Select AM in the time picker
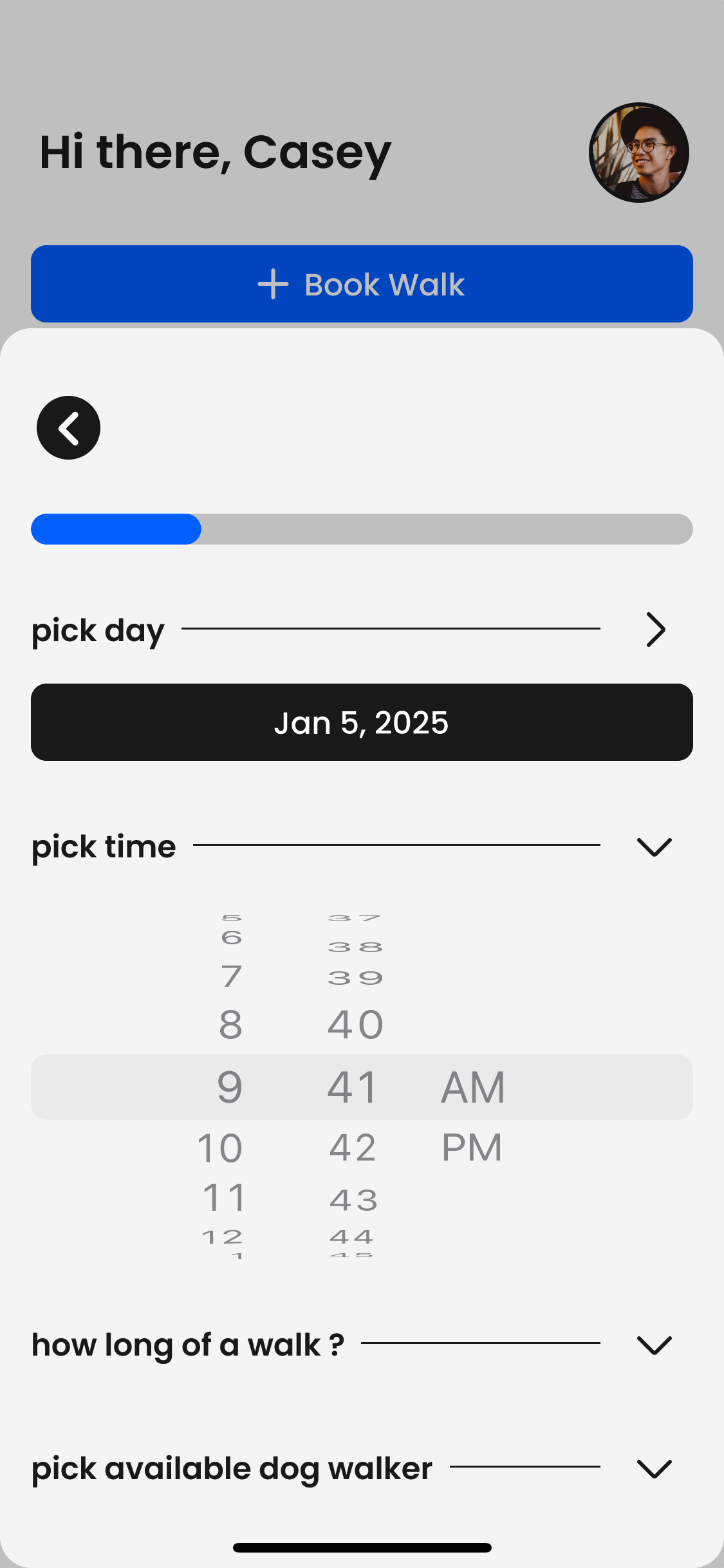This screenshot has width=724, height=1568. [473, 1087]
